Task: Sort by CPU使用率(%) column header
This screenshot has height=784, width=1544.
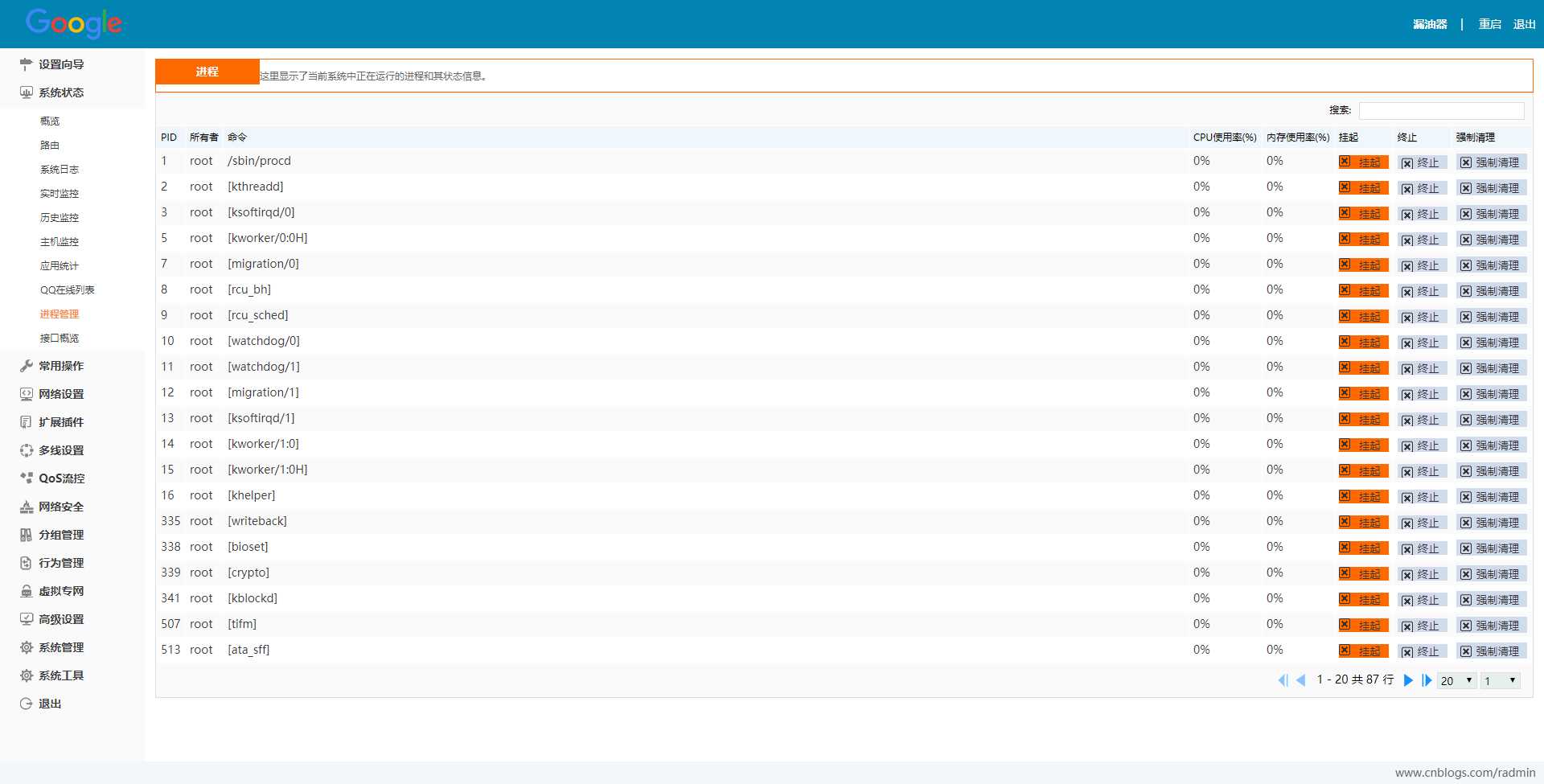Action: 1225,138
